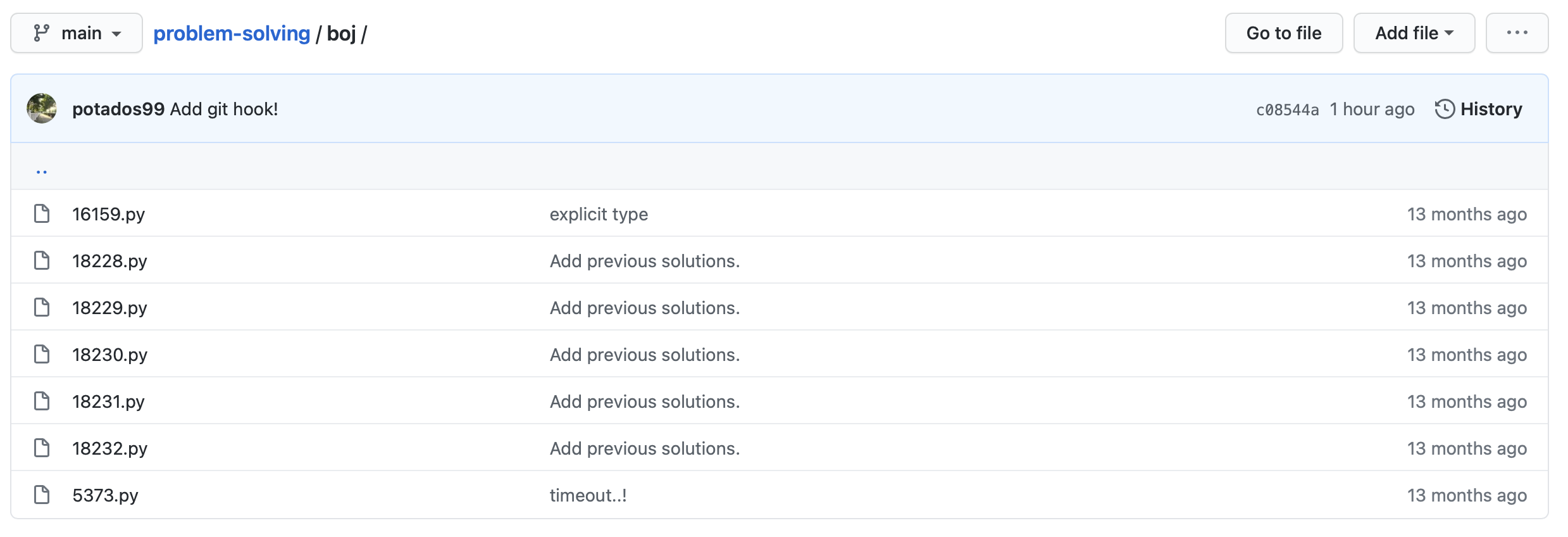Screen dimensions: 1568x537
Task: Open the Add file dropdown
Action: 1414,33
